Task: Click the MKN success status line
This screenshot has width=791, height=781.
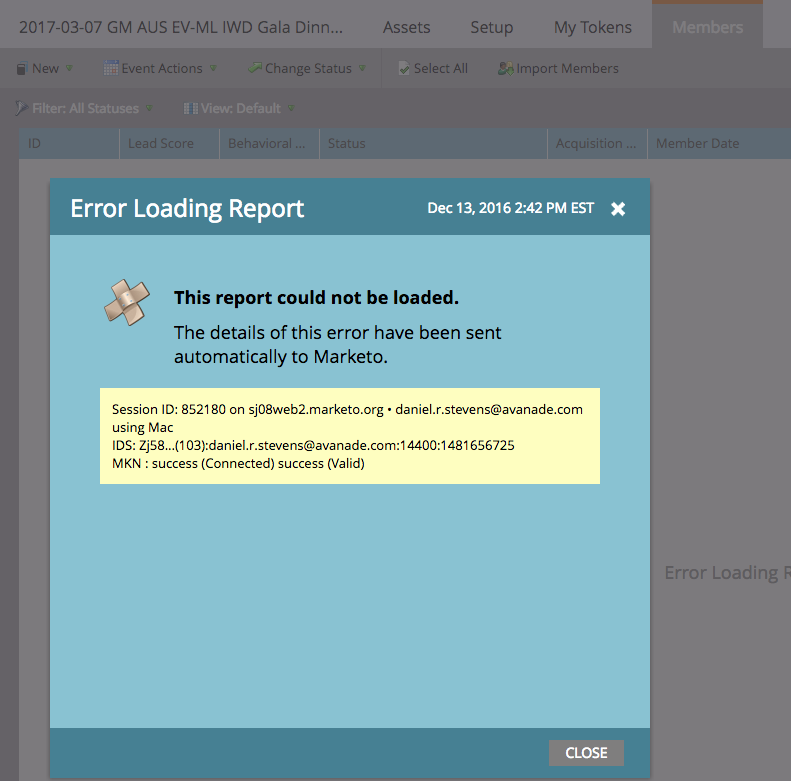Action: click(x=238, y=464)
